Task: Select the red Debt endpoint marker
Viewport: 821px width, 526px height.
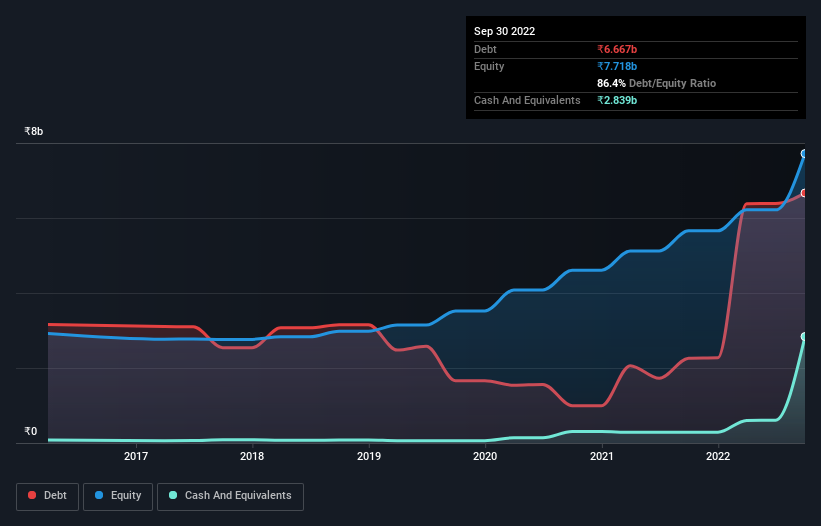Action: point(805,193)
